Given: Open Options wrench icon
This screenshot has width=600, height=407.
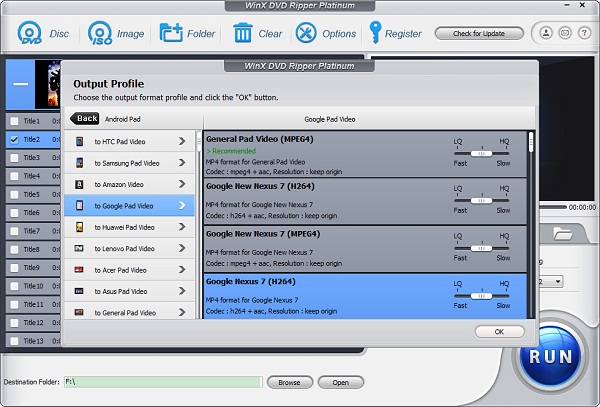Looking at the screenshot, I should [x=306, y=33].
